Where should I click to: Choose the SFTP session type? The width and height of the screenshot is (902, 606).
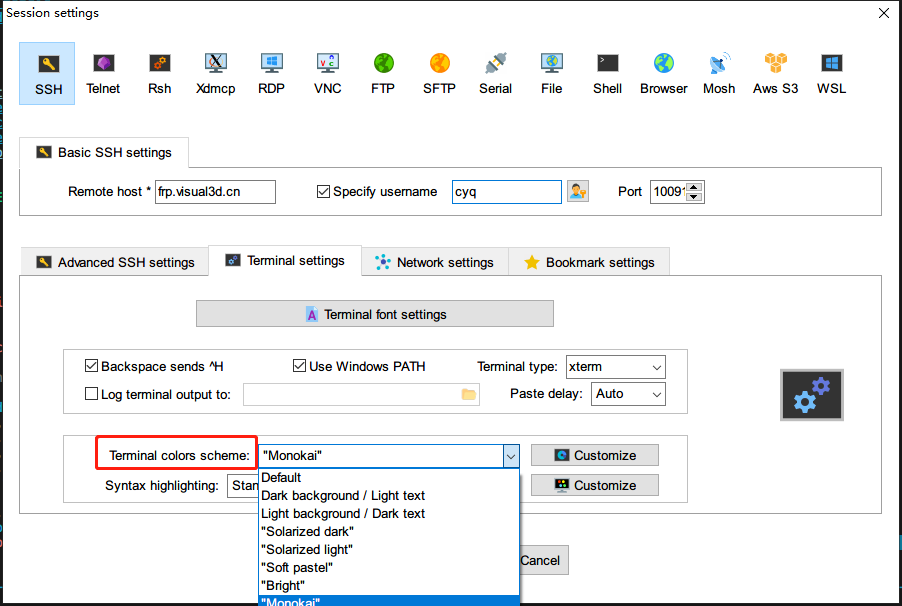pyautogui.click(x=439, y=72)
